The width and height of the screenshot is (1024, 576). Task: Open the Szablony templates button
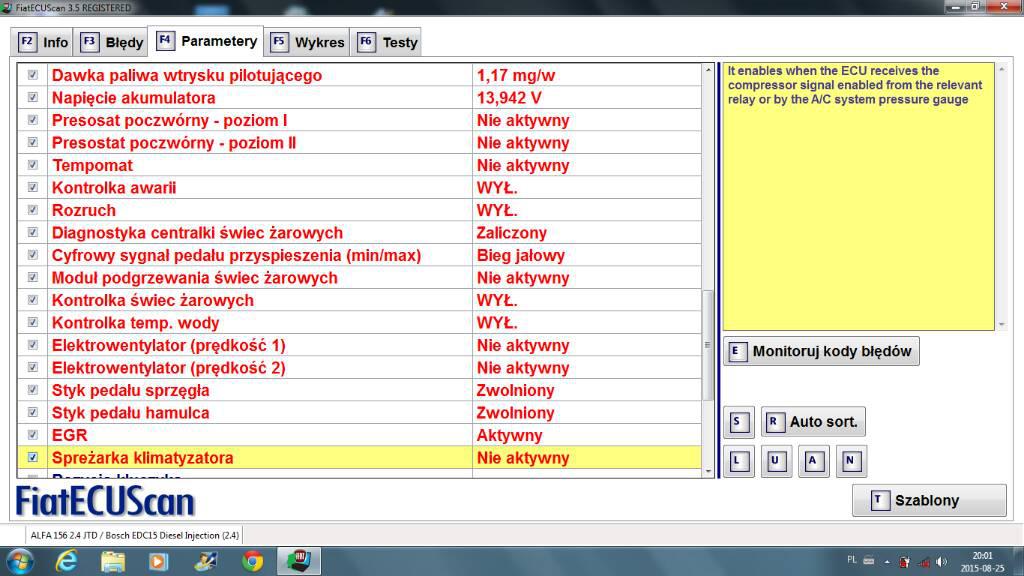click(929, 501)
